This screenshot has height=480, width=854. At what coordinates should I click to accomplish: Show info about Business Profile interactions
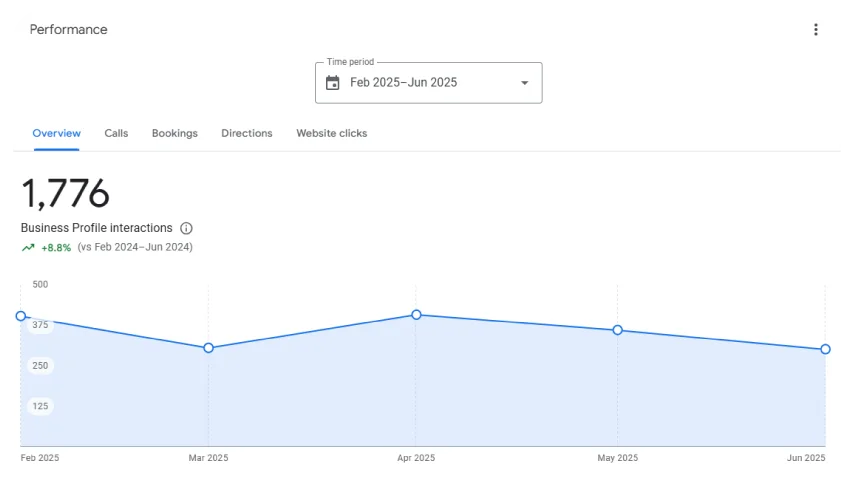pos(186,228)
